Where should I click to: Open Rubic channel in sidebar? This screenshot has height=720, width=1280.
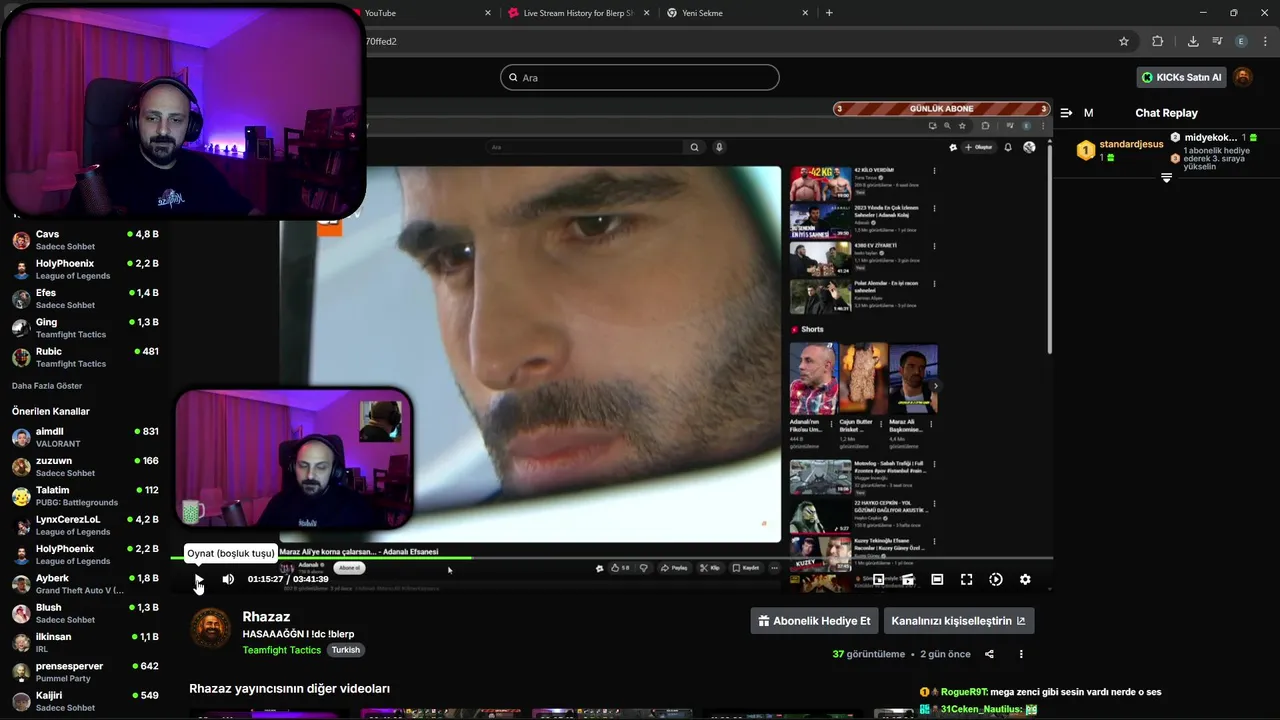[x=85, y=357]
